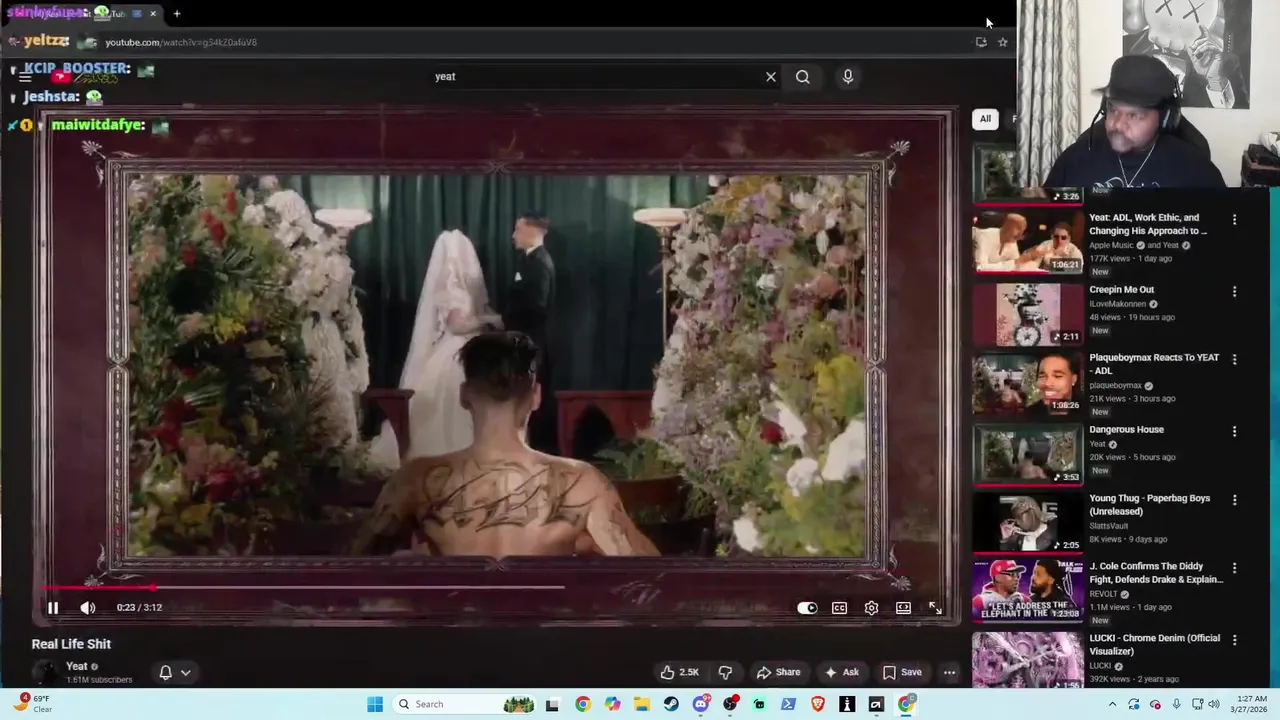This screenshot has width=1280, height=720.
Task: Seek along the video progress bar
Action: point(497,588)
